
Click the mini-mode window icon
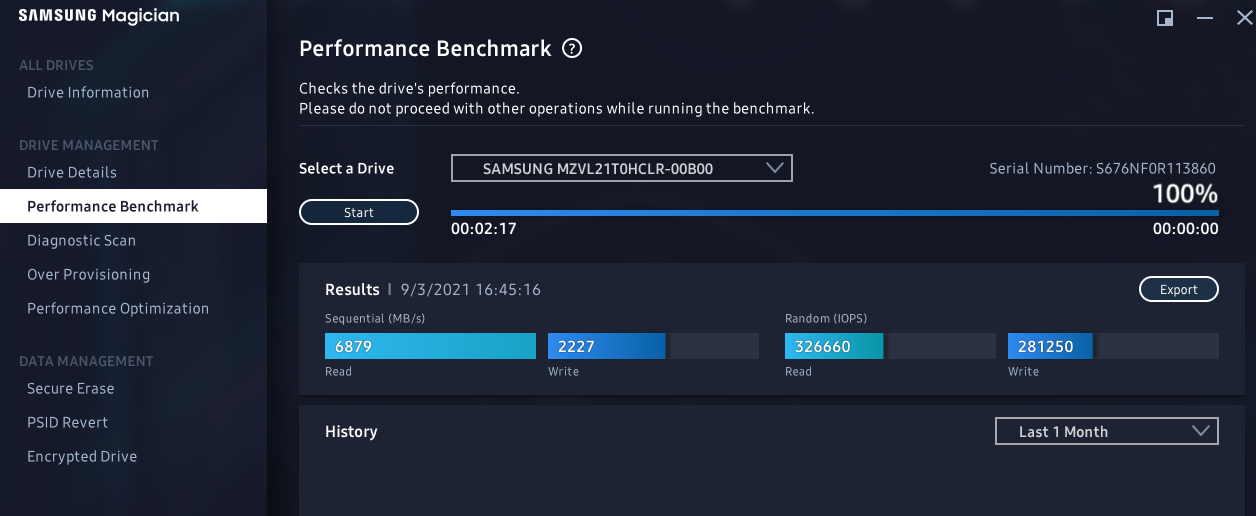[1164, 18]
